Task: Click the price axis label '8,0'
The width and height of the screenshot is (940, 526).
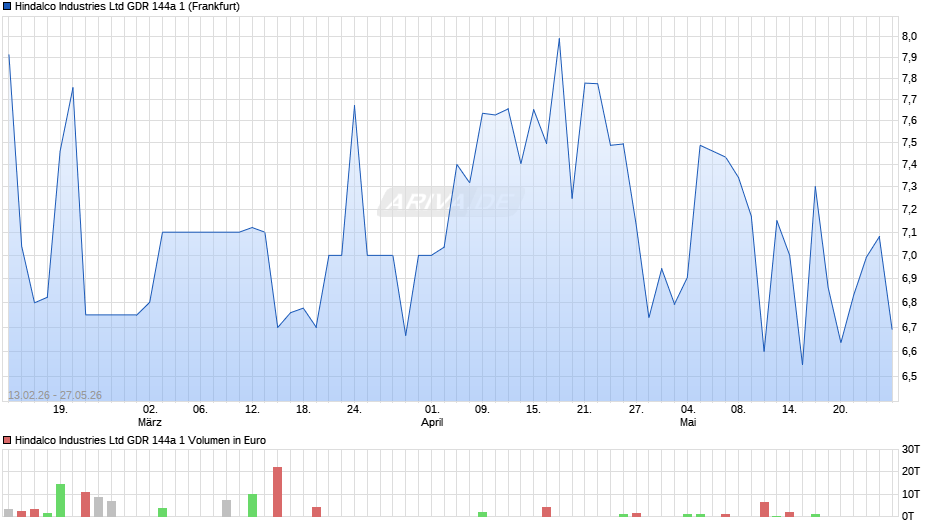Action: (909, 36)
